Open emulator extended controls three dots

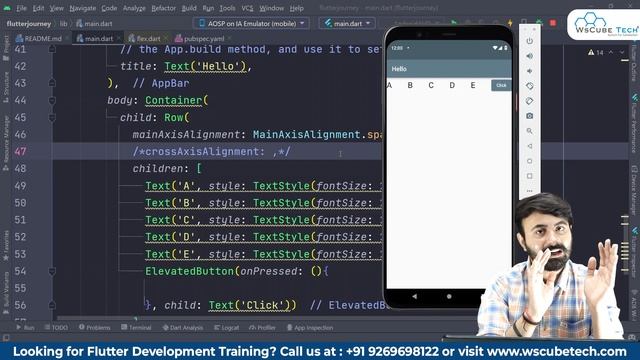(529, 191)
